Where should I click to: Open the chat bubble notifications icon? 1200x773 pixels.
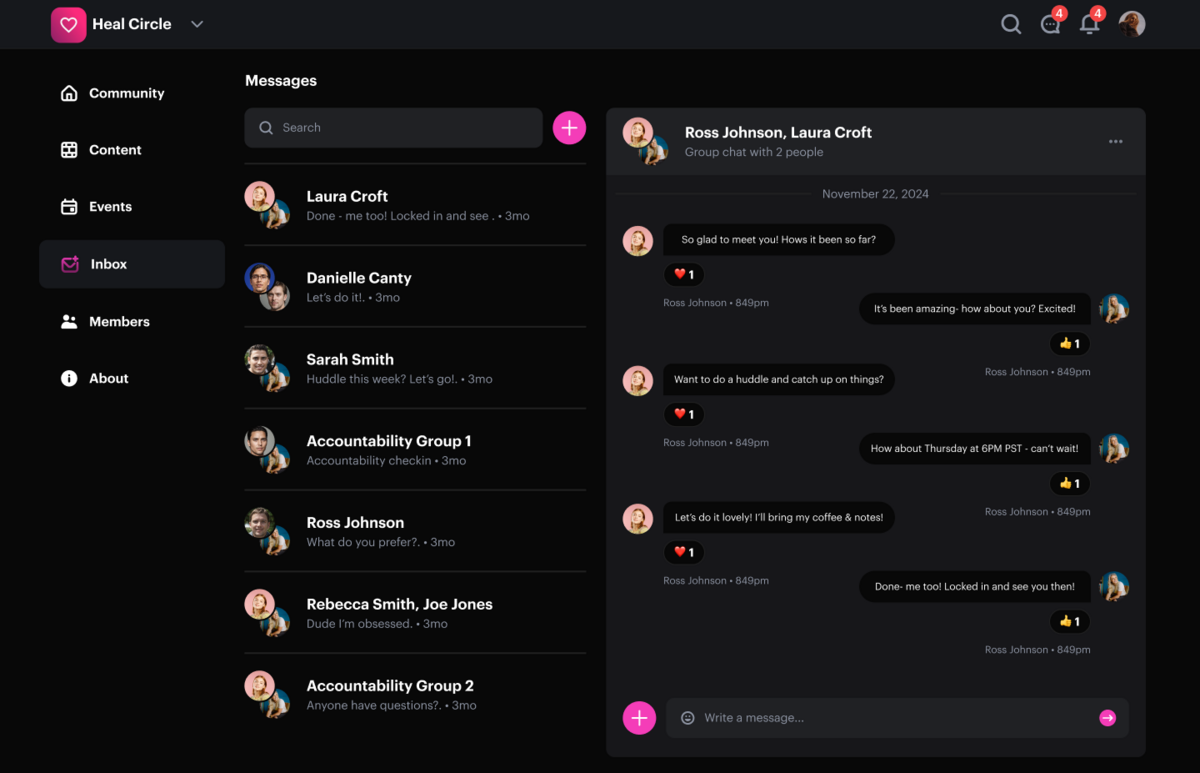(x=1050, y=24)
